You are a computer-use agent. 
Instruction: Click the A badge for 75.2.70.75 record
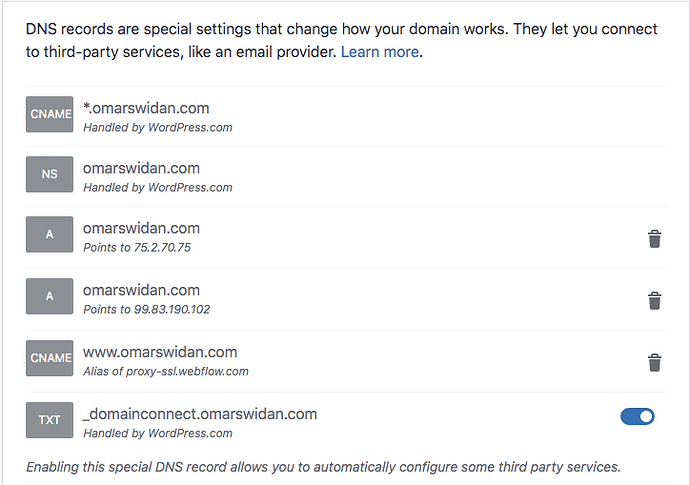[x=49, y=234]
